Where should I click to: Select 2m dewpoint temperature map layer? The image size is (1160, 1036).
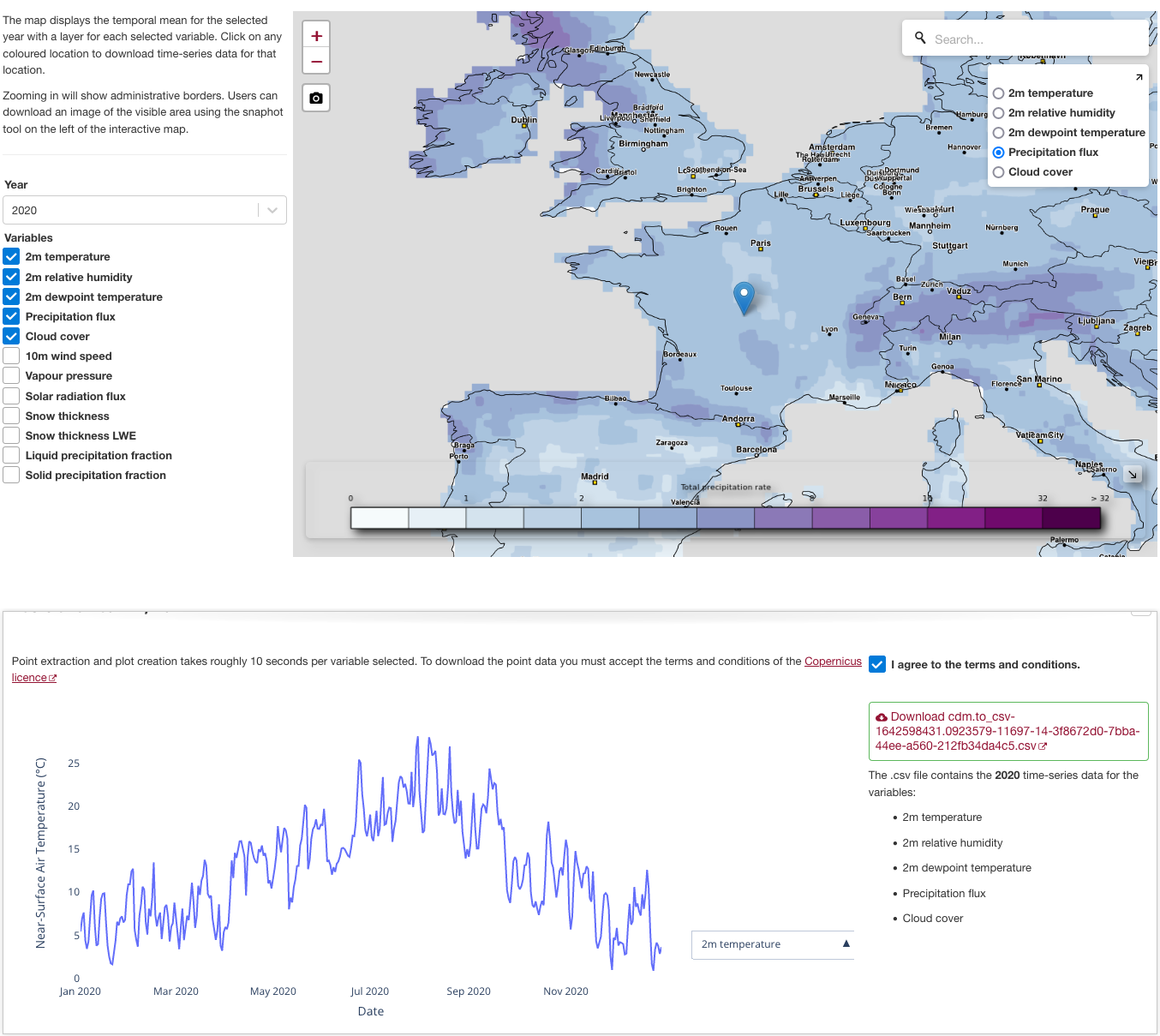[x=998, y=133]
